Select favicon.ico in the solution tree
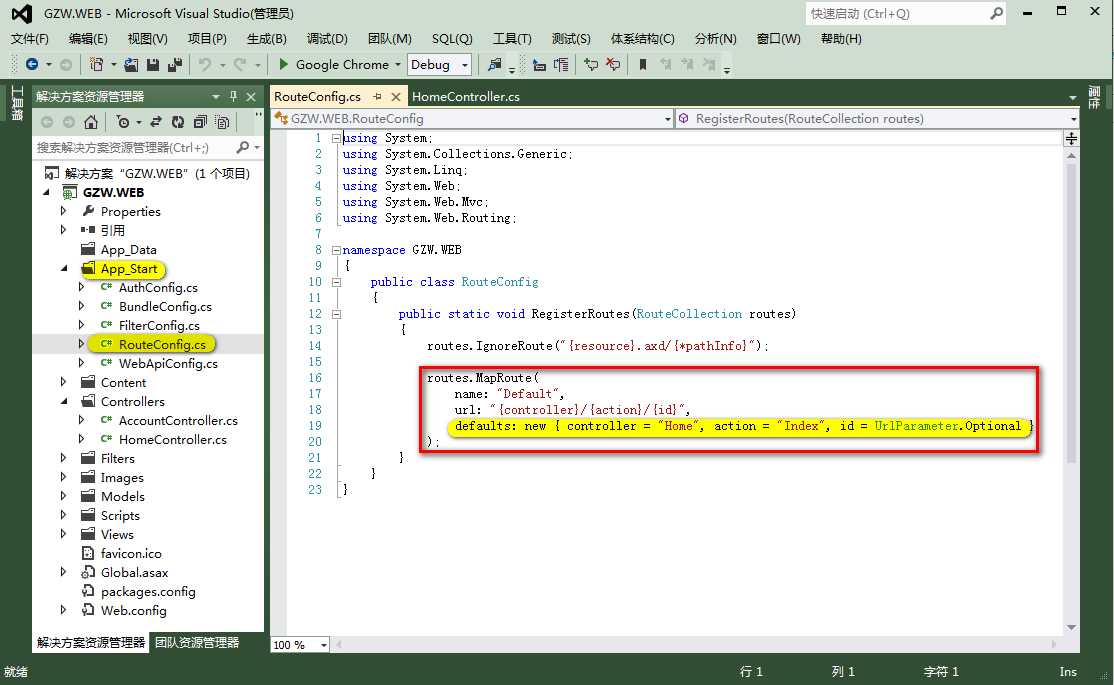Screen dimensions: 1114x685 [131, 553]
